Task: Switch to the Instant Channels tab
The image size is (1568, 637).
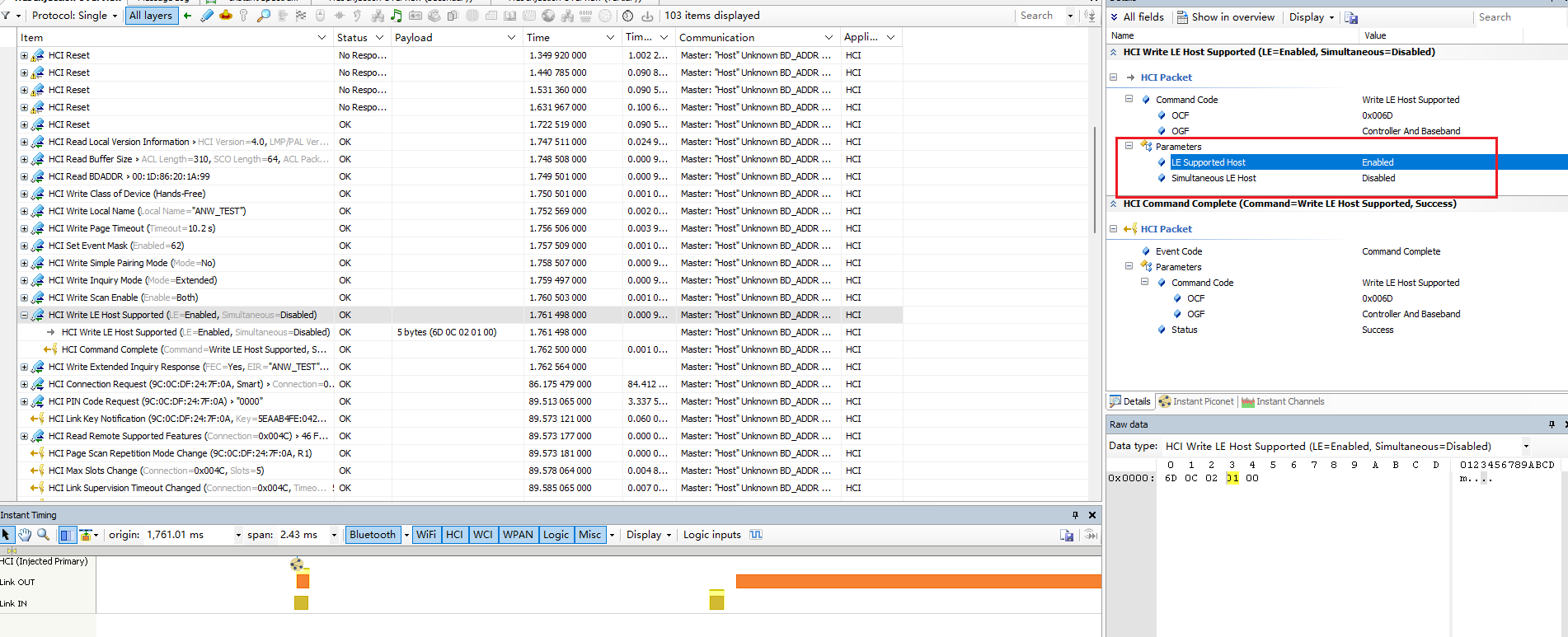Action: click(1283, 401)
